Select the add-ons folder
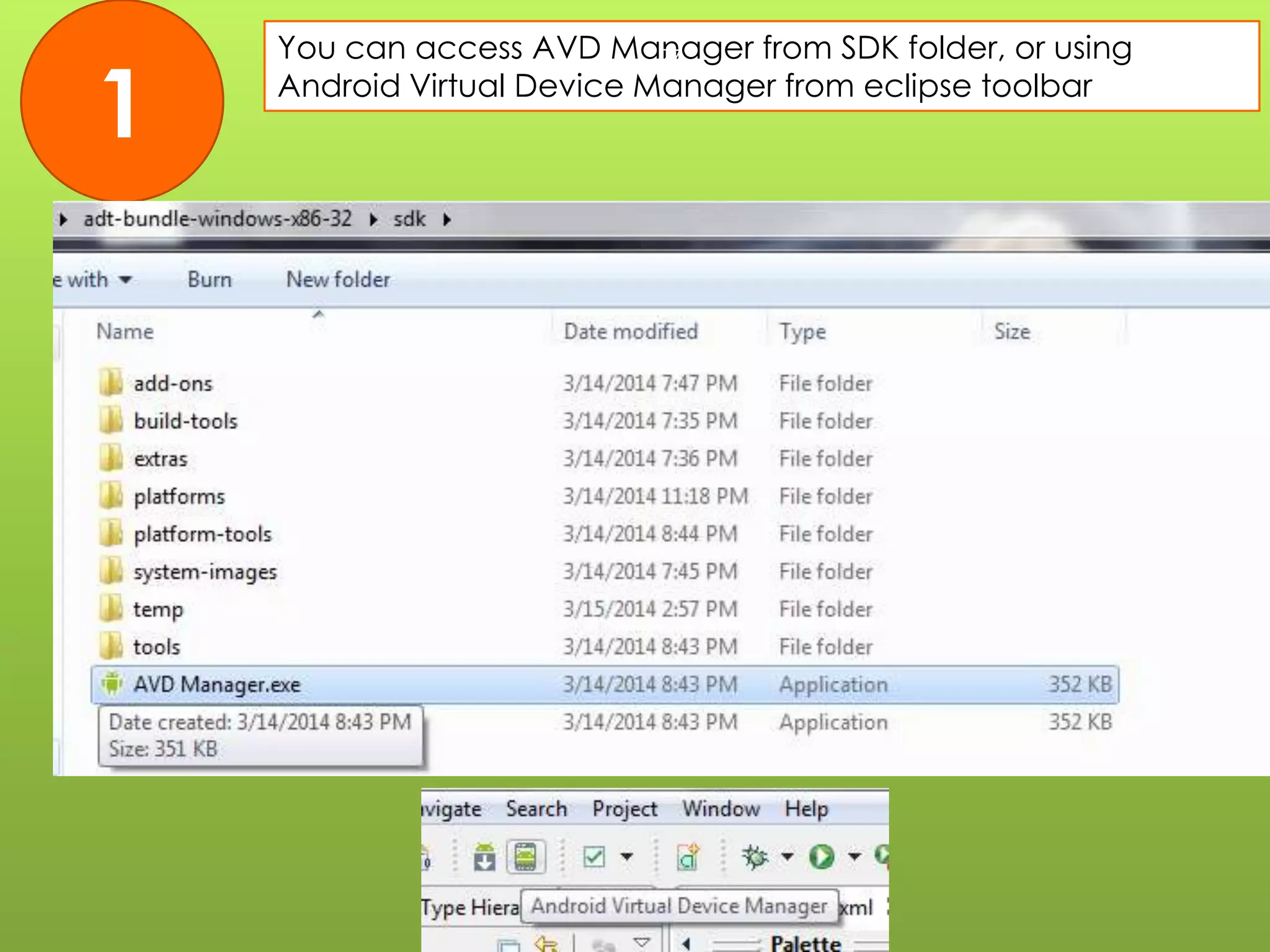Screen dimensions: 1270x952 (173, 384)
